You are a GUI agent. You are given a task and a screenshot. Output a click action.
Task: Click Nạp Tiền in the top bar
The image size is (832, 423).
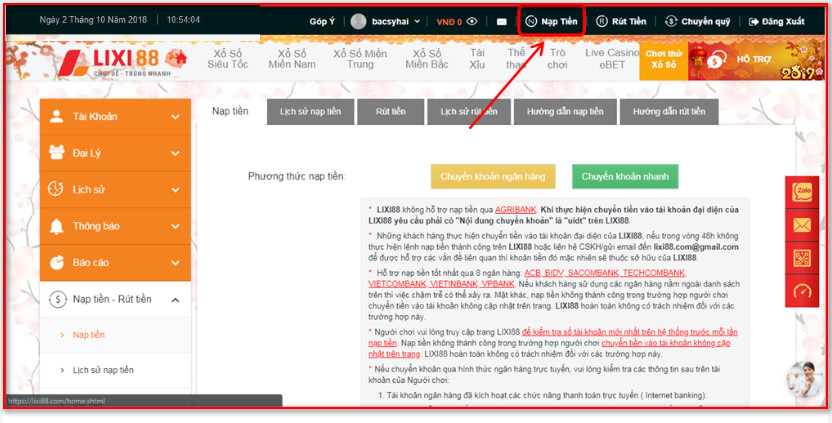tap(552, 21)
